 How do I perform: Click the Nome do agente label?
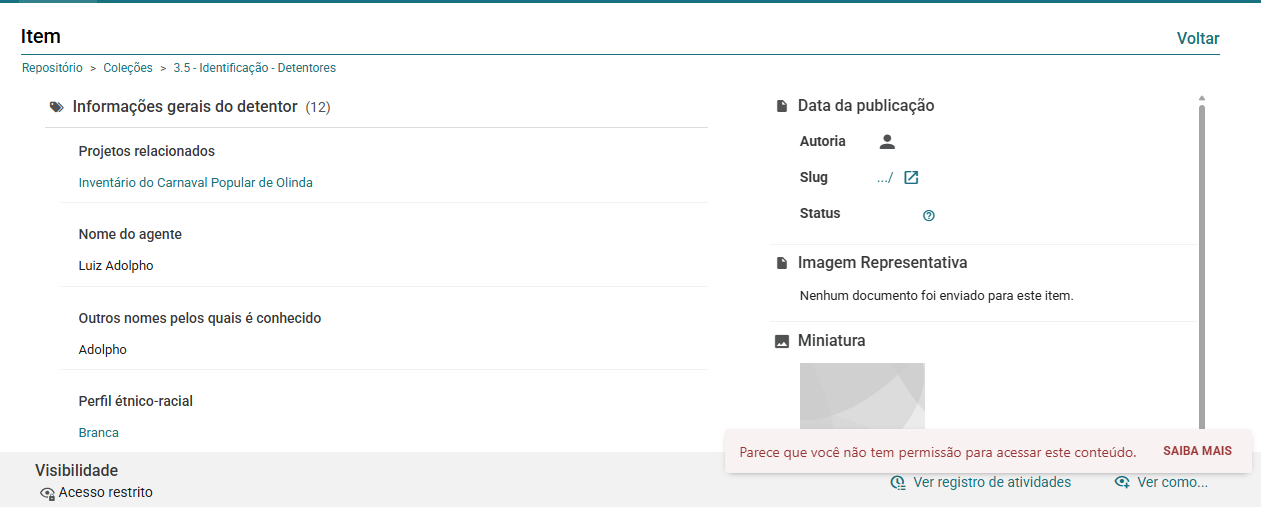pyautogui.click(x=130, y=234)
